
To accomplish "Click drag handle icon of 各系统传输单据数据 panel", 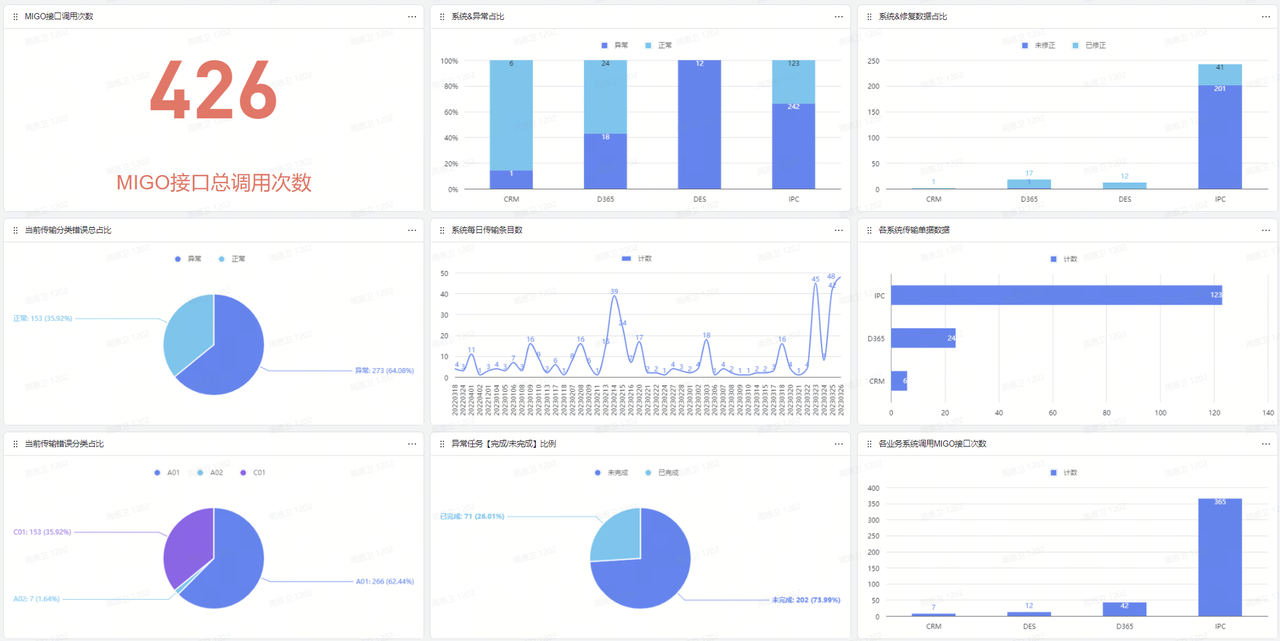I will tap(869, 230).
